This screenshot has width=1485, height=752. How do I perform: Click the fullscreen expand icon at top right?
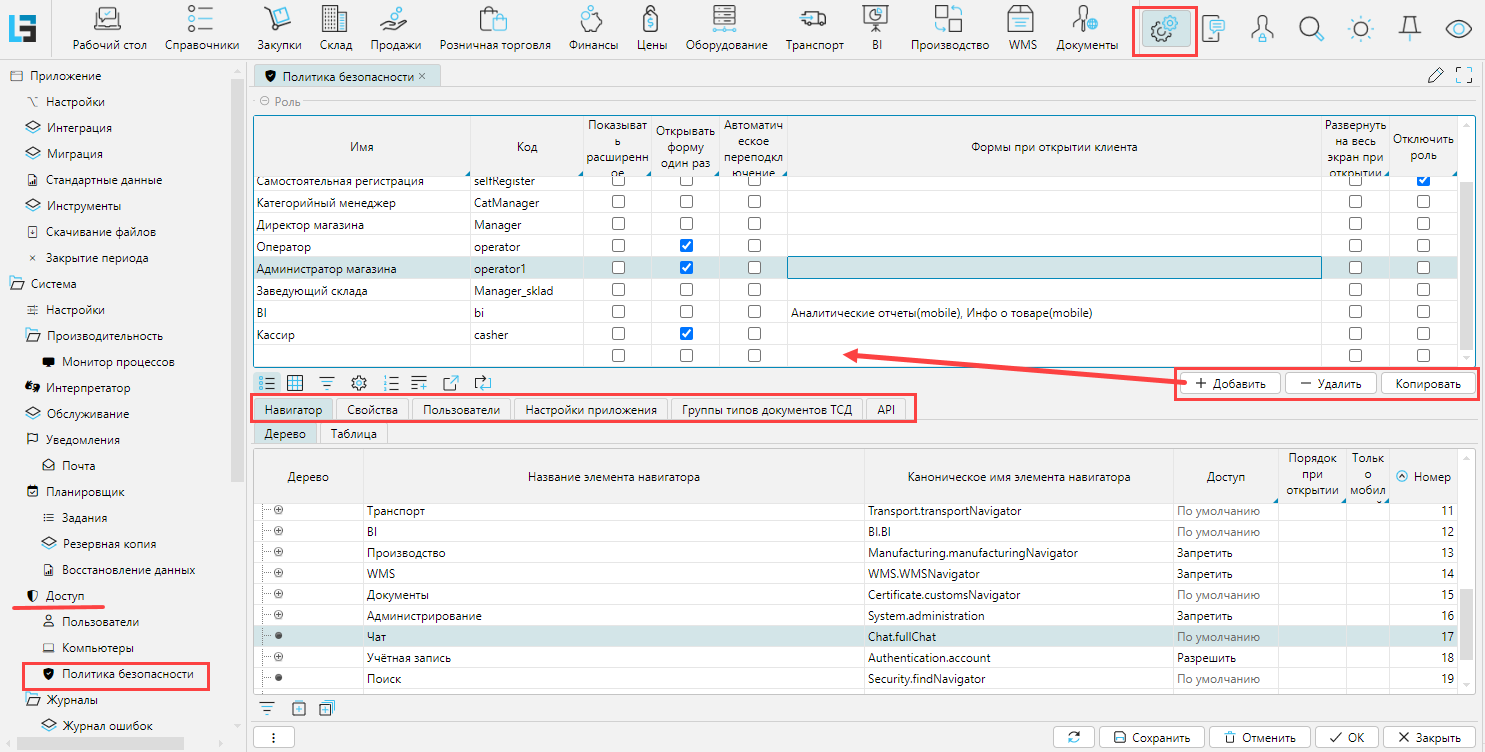(x=1464, y=75)
